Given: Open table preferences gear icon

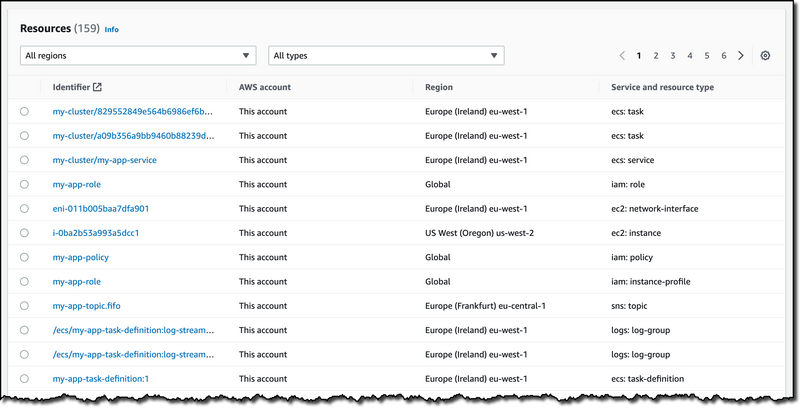Looking at the screenshot, I should coord(765,56).
